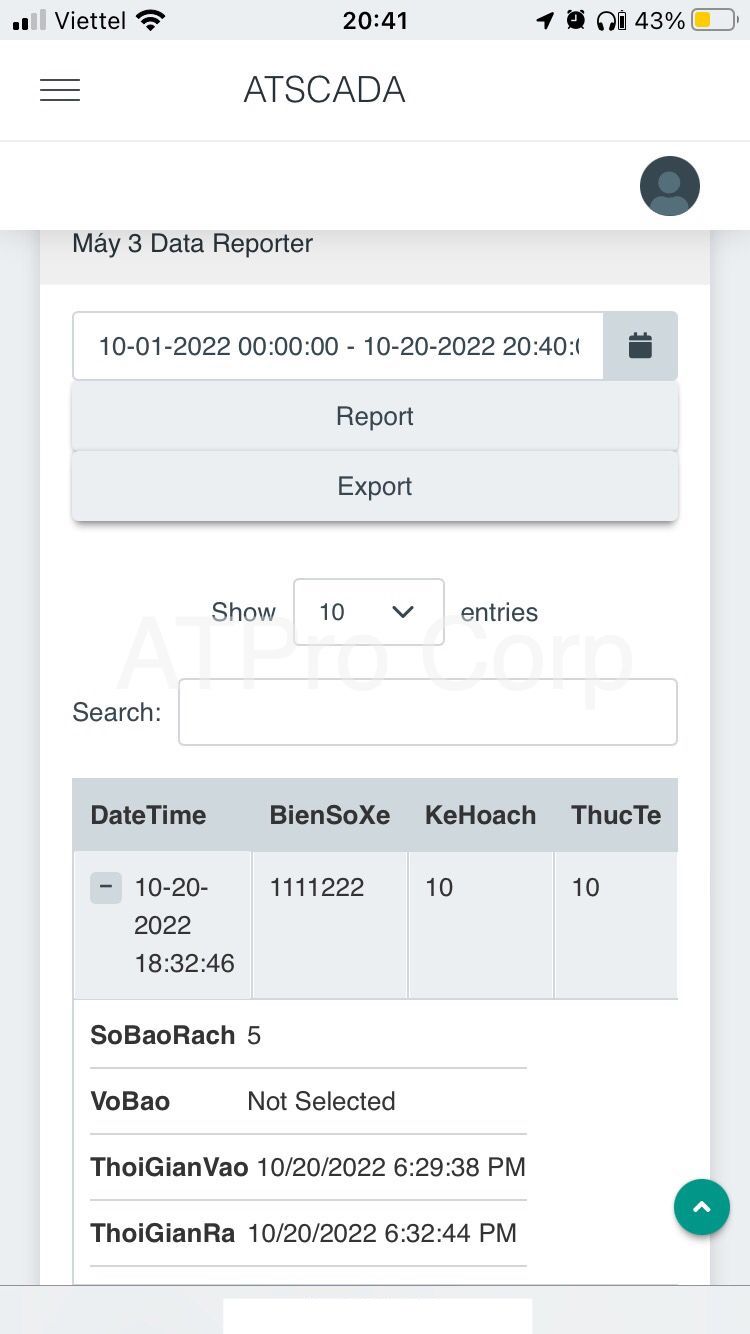Open the Show entries count dropdown

pos(368,612)
